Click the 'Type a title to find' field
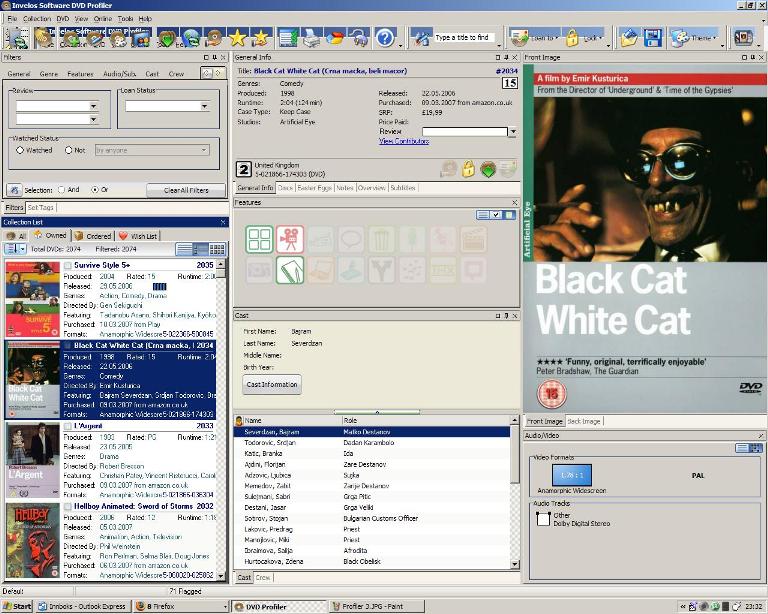 464,38
